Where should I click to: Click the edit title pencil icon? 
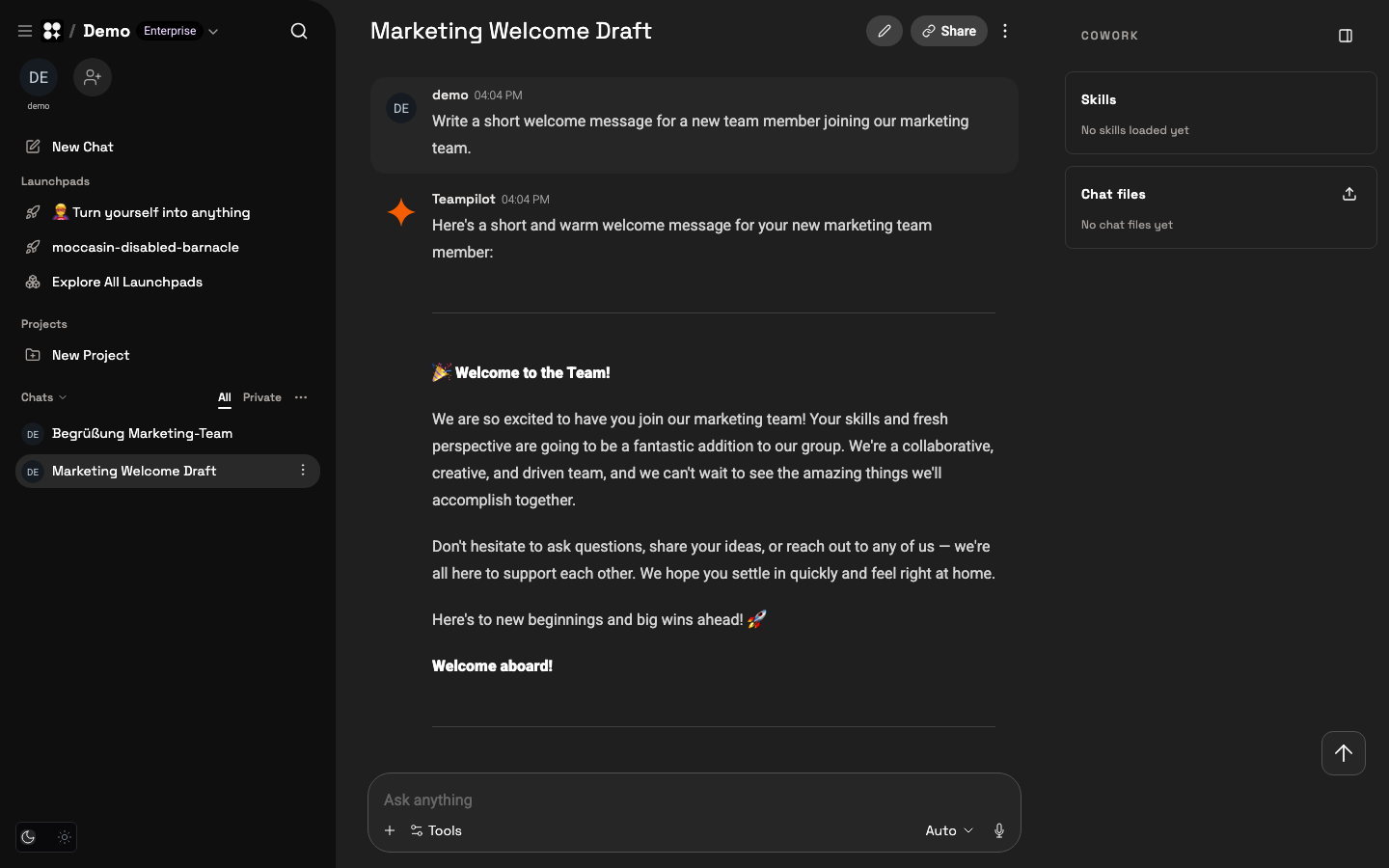(x=885, y=31)
